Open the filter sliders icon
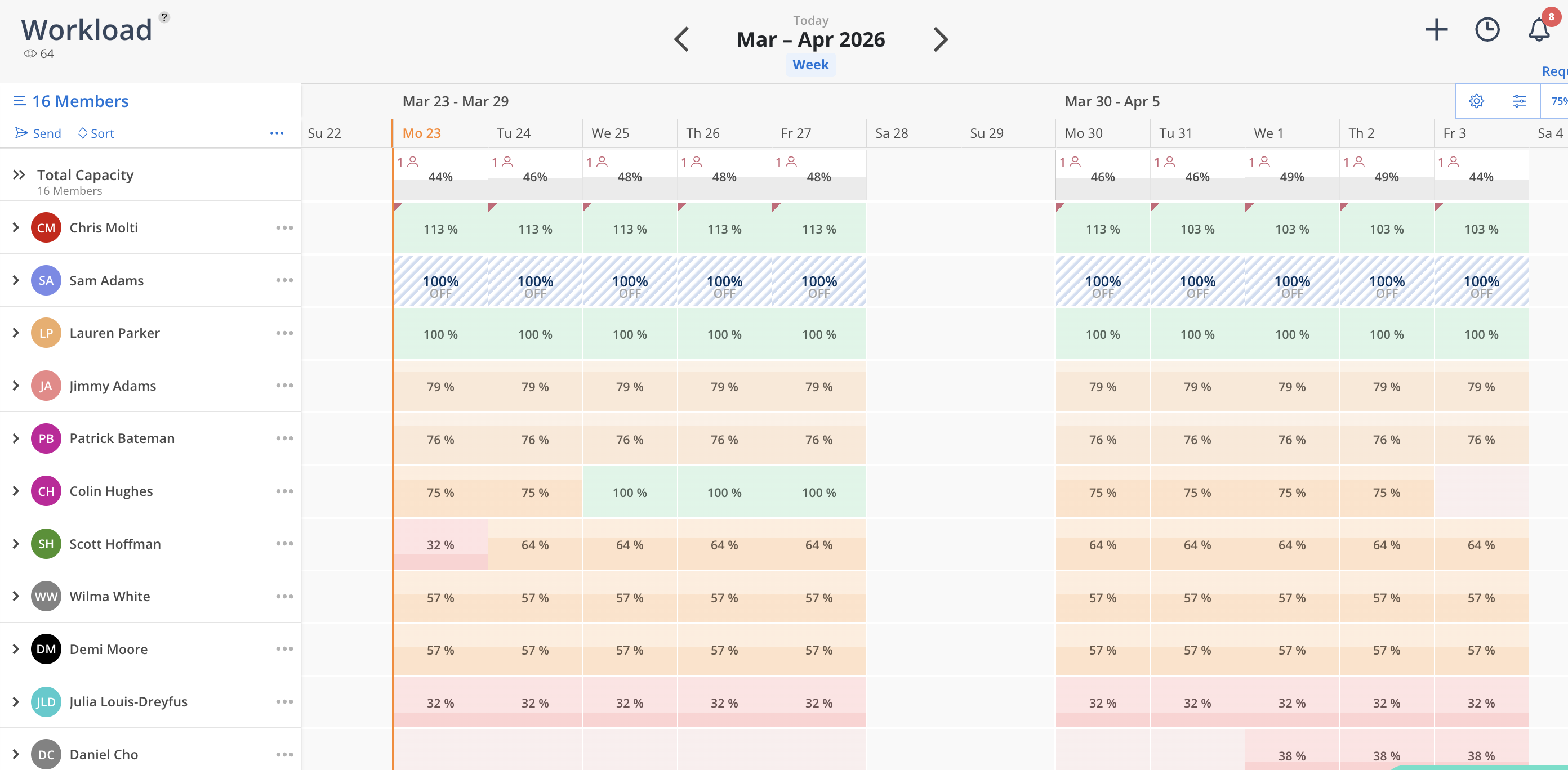Viewport: 1568px width, 770px height. pyautogui.click(x=1518, y=101)
